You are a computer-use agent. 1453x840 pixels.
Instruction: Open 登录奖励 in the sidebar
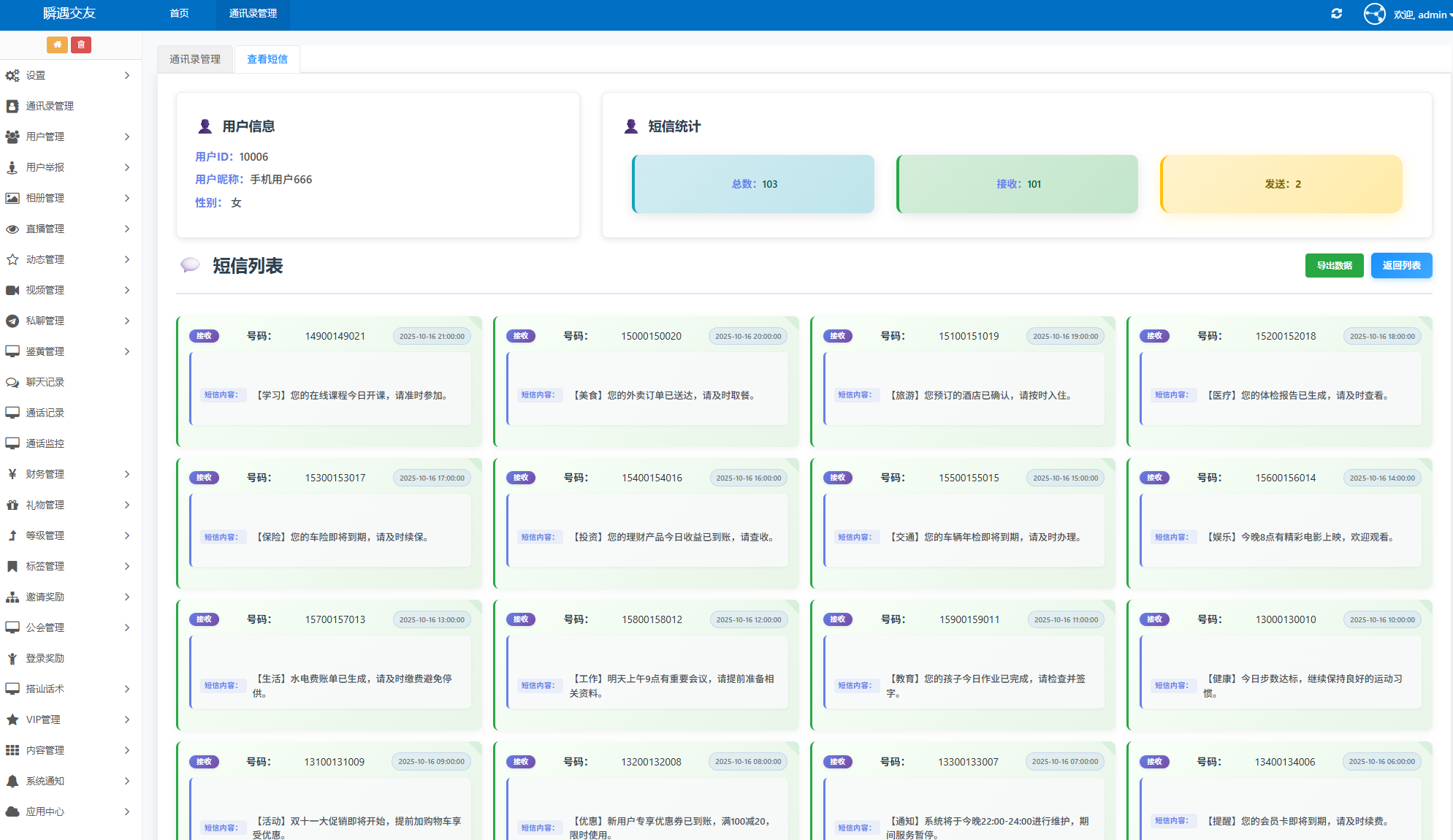coord(45,658)
